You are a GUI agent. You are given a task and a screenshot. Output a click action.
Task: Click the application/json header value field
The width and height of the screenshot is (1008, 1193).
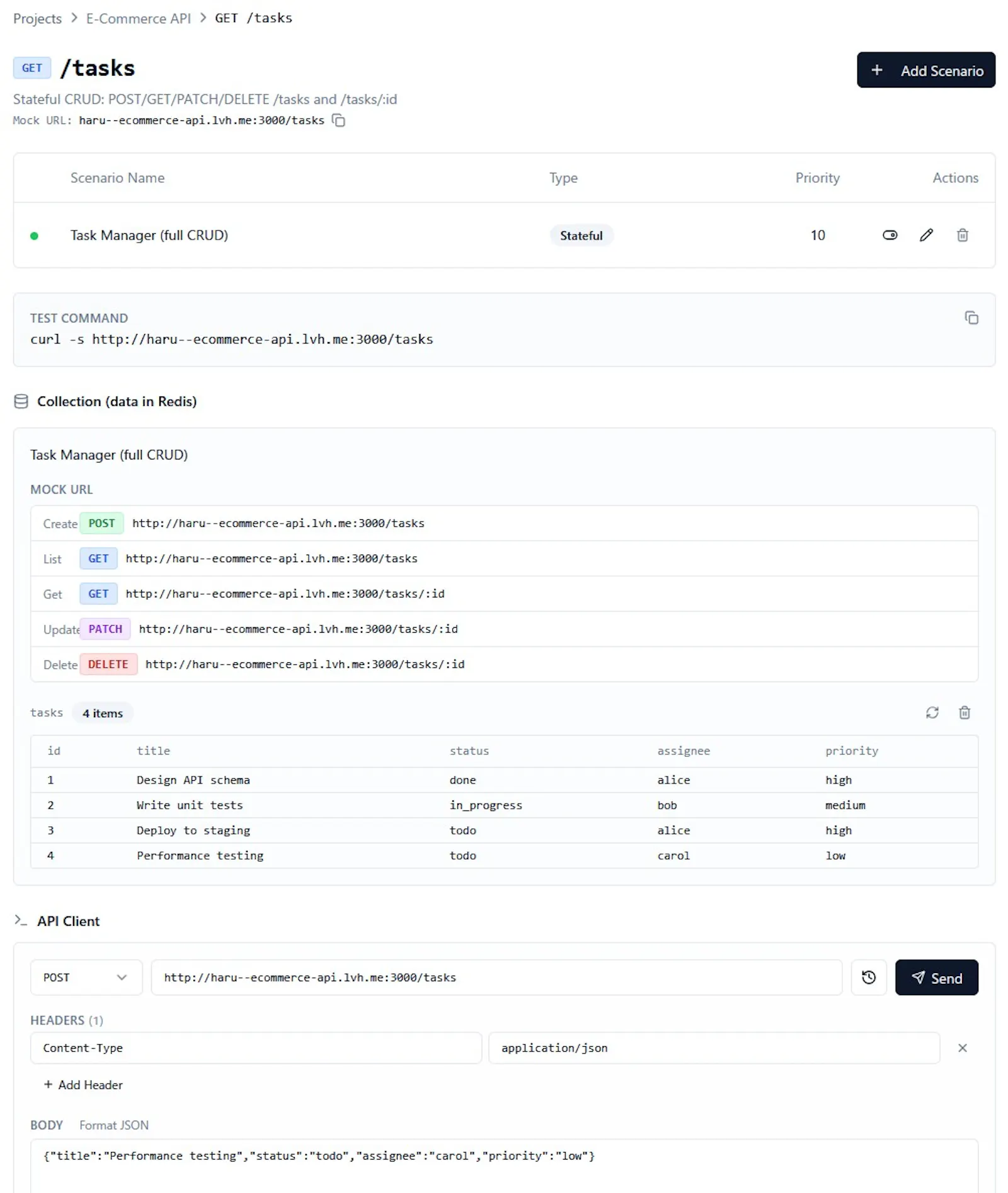pos(714,1047)
